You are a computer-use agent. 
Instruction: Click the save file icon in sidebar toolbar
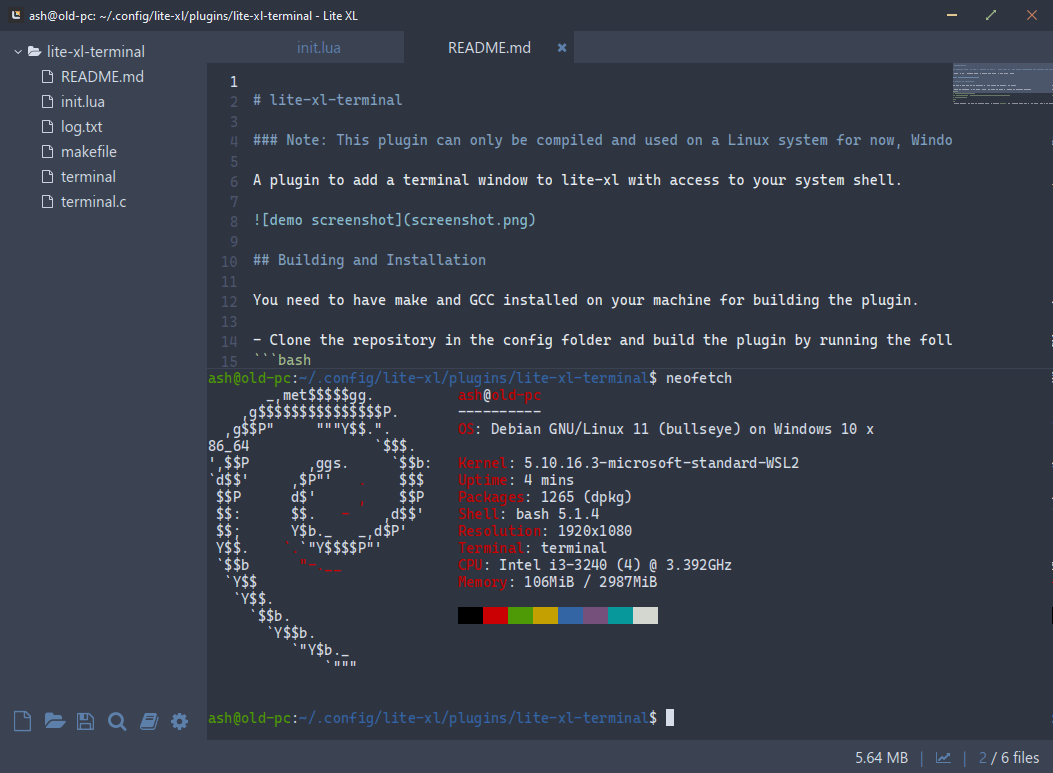click(x=85, y=721)
